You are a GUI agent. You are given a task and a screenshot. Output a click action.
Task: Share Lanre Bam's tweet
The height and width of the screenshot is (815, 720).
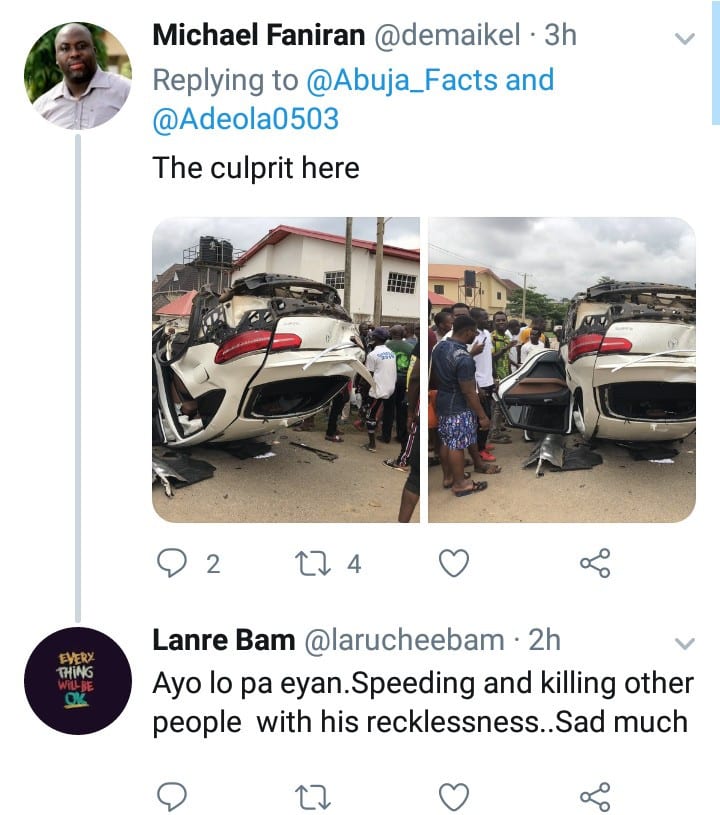tap(595, 796)
